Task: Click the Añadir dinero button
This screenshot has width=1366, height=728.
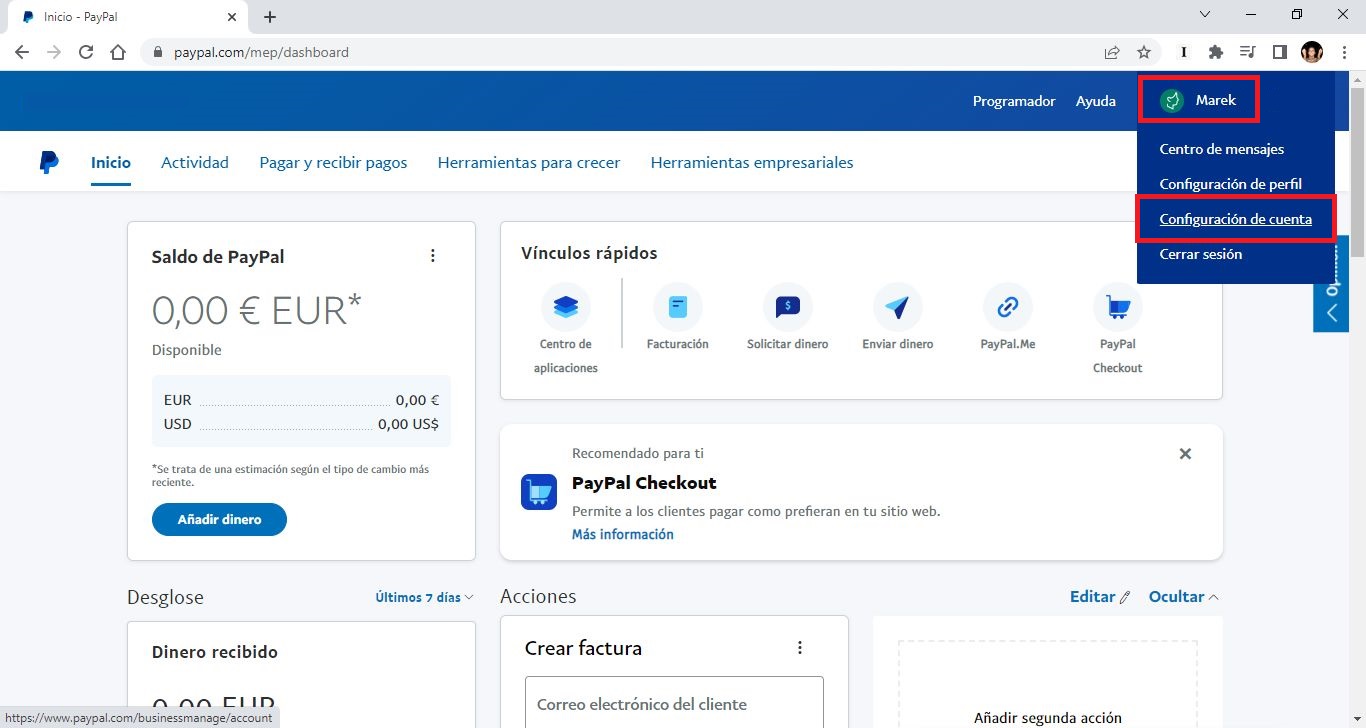Action: (219, 519)
